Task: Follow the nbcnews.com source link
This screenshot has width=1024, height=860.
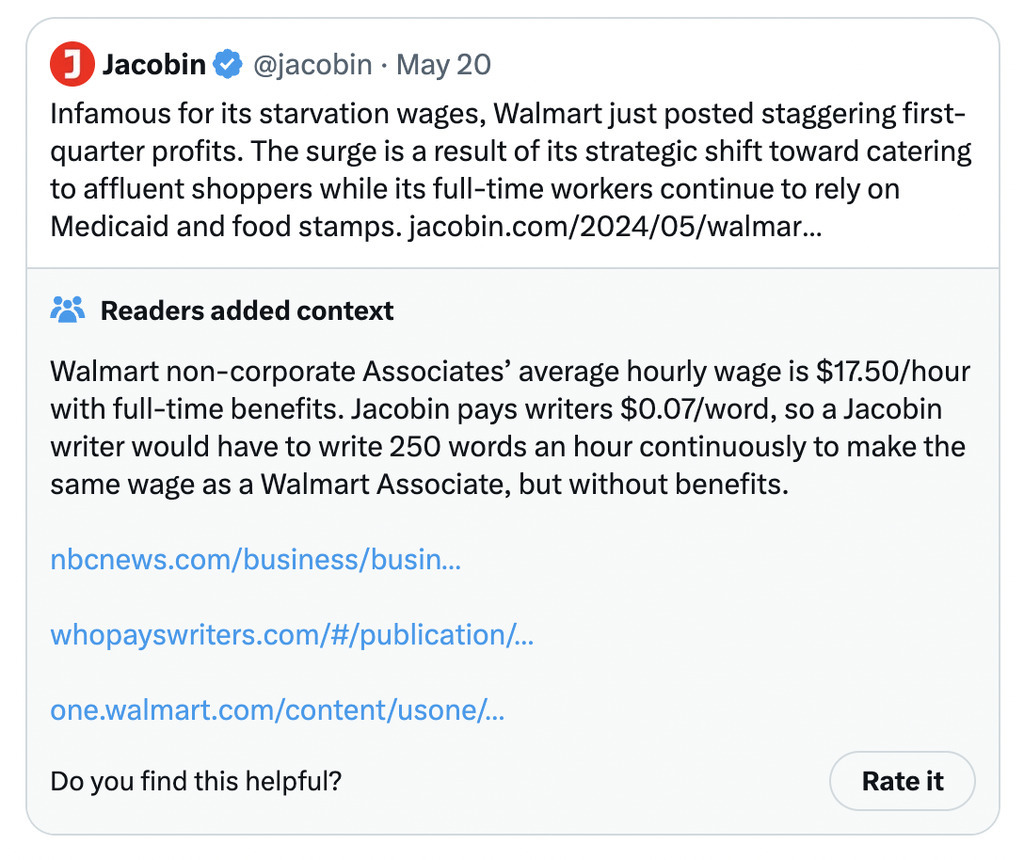Action: coord(255,559)
